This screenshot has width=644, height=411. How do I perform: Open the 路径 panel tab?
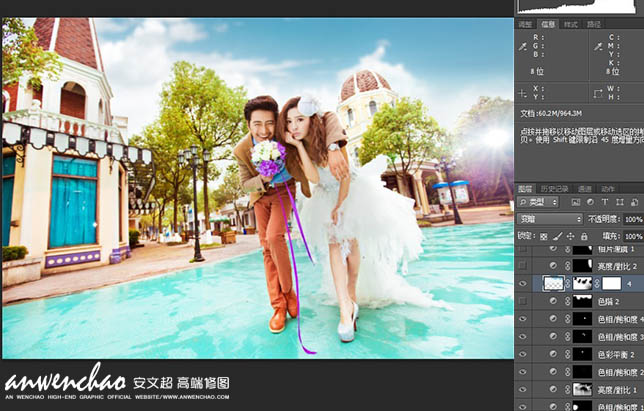click(x=594, y=23)
